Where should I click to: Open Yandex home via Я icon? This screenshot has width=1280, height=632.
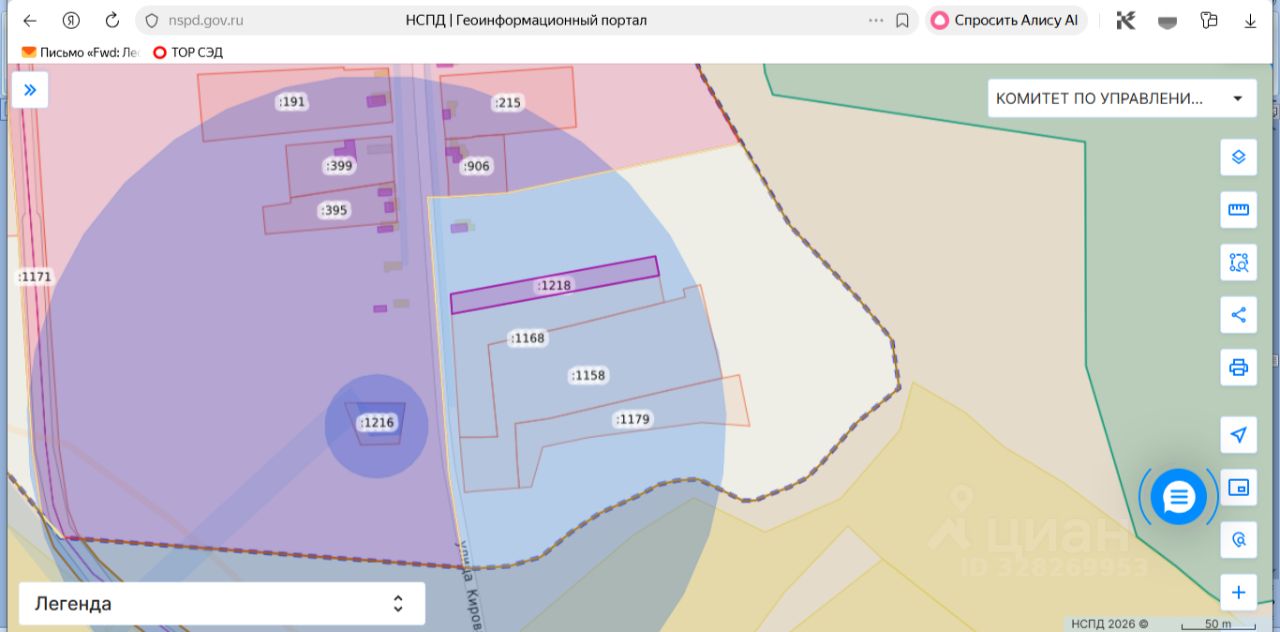(71, 20)
